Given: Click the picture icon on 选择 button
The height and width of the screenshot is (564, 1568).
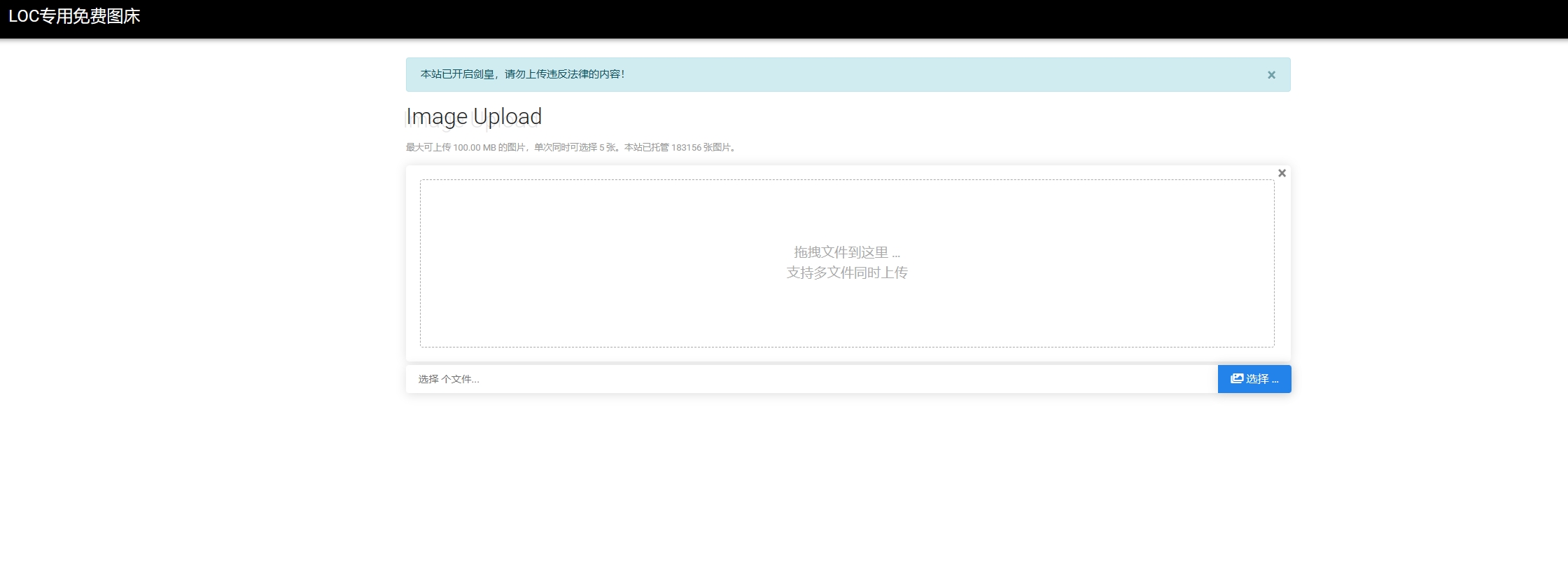Looking at the screenshot, I should click(1237, 379).
